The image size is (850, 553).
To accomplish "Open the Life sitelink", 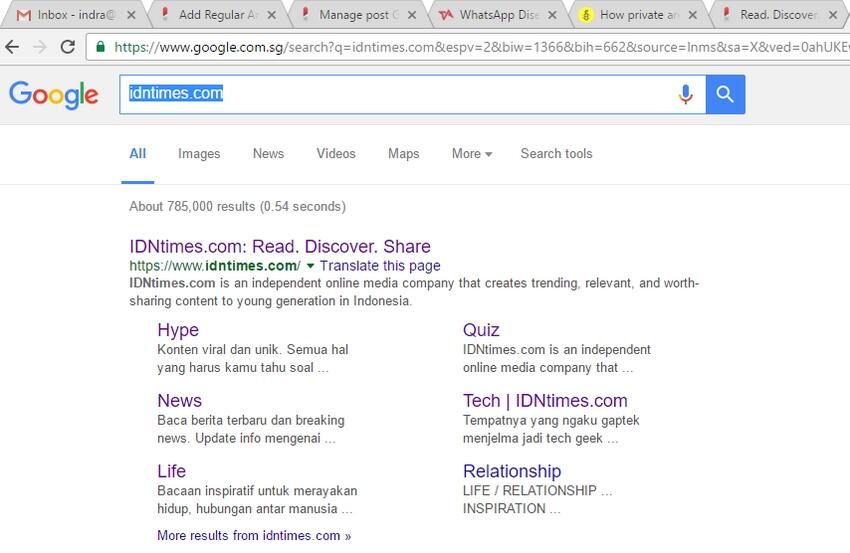I will pyautogui.click(x=171, y=471).
